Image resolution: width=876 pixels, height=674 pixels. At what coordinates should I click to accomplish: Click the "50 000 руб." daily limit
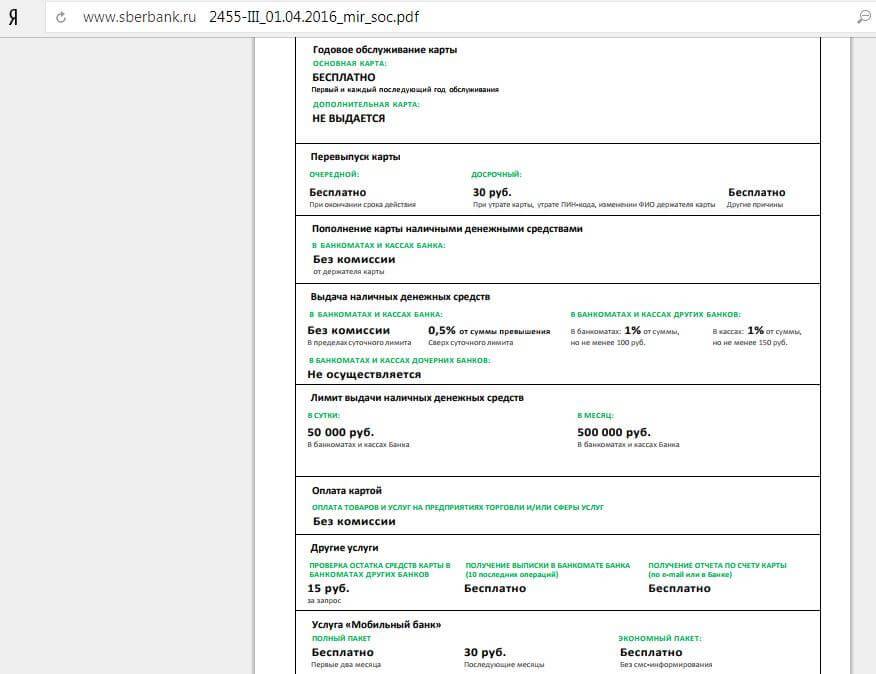coord(340,432)
